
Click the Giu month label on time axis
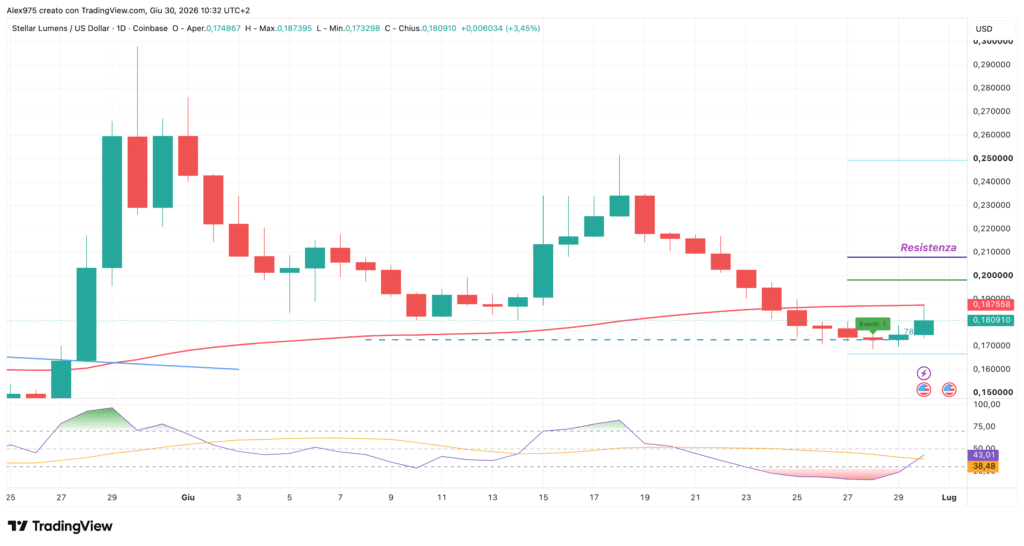[188, 498]
